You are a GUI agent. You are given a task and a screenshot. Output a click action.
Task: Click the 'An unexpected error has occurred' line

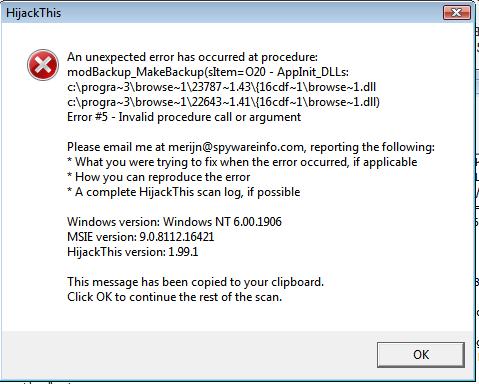tap(192, 57)
